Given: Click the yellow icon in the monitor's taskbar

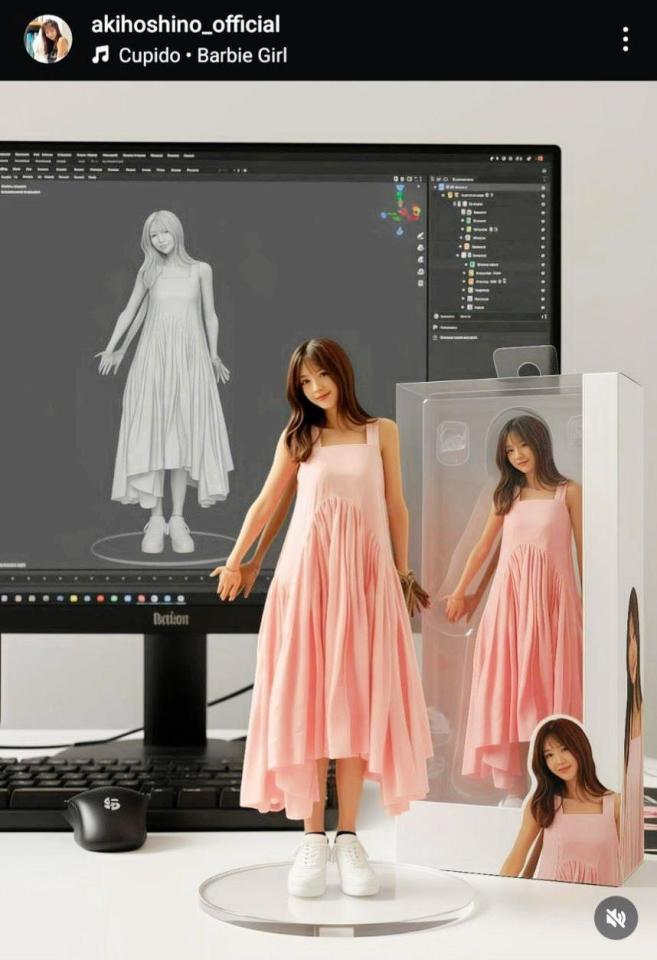Looking at the screenshot, I should pyautogui.click(x=76, y=598).
